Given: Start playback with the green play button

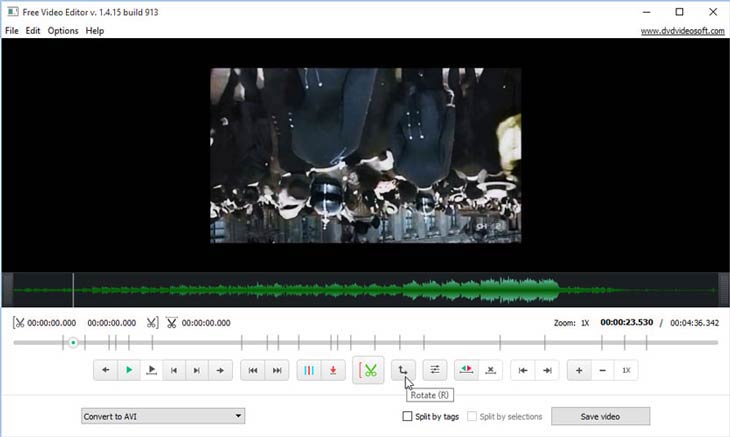Looking at the screenshot, I should [129, 370].
